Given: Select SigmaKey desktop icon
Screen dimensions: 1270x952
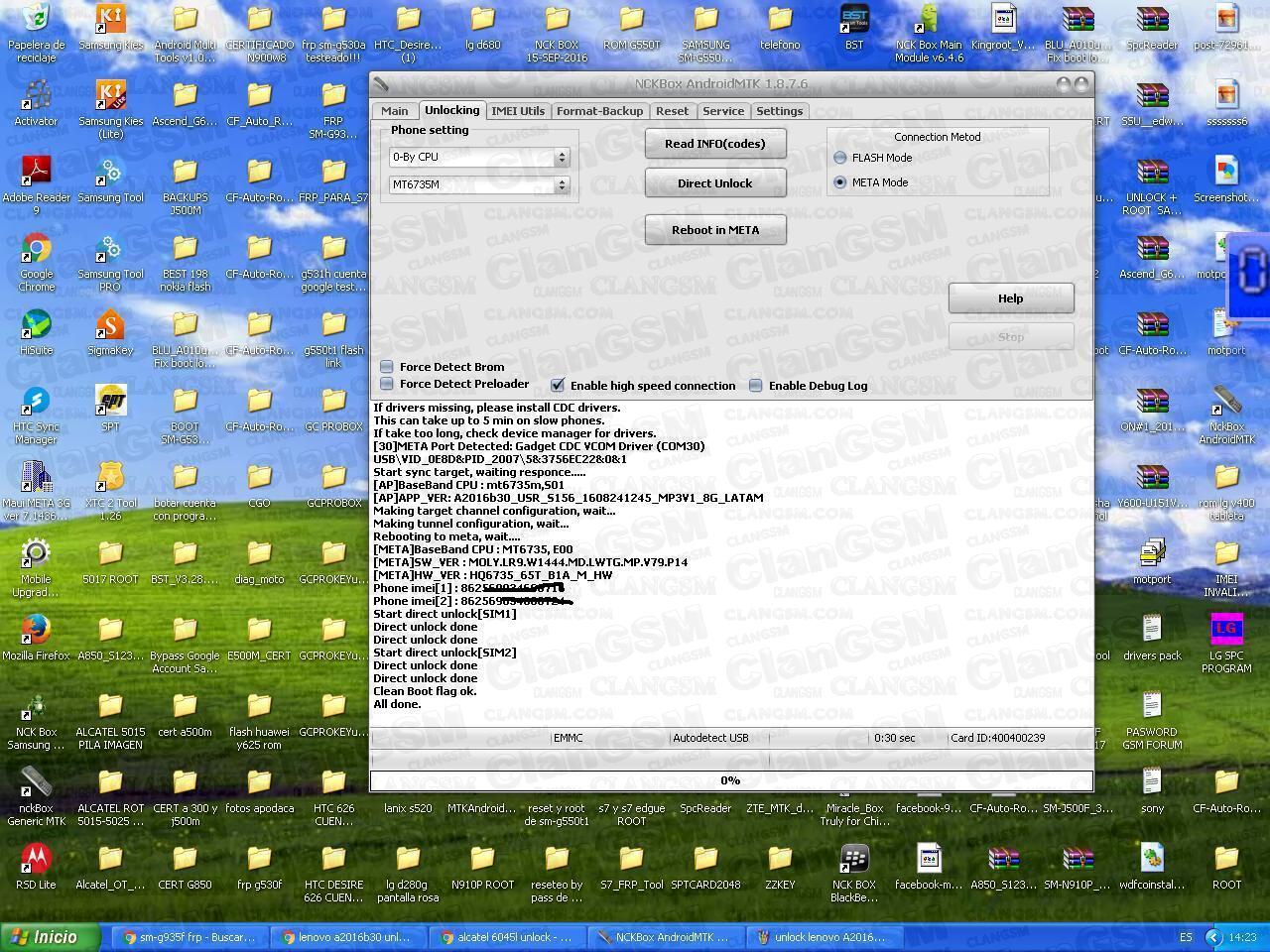Looking at the screenshot, I should click(110, 332).
